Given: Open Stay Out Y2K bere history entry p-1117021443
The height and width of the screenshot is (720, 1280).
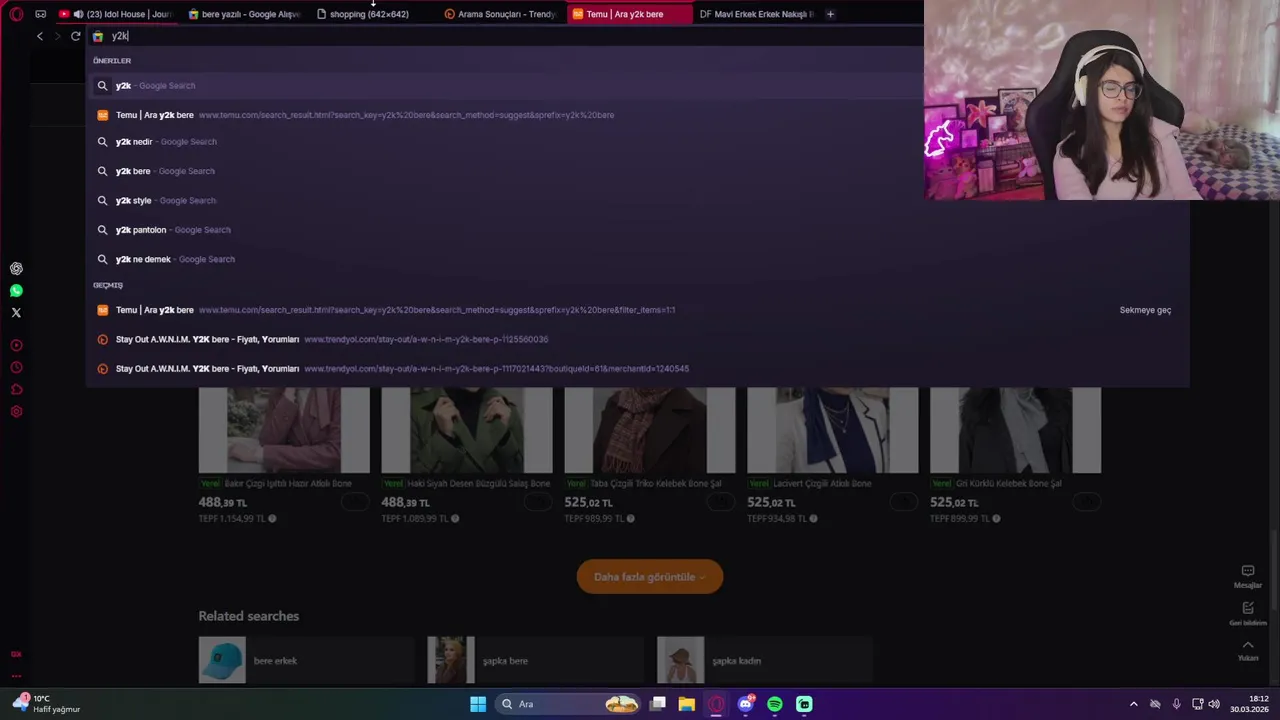Looking at the screenshot, I should coord(637,369).
